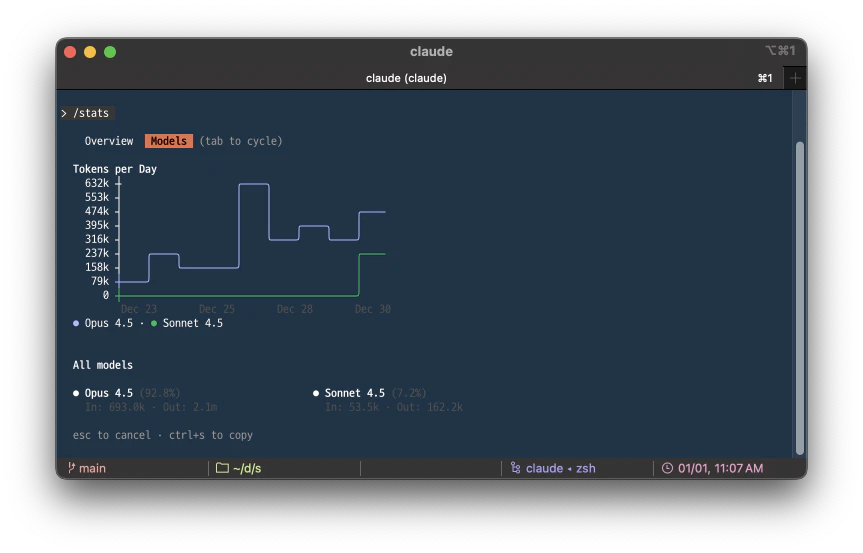Click the 316k axis label

pos(97,239)
